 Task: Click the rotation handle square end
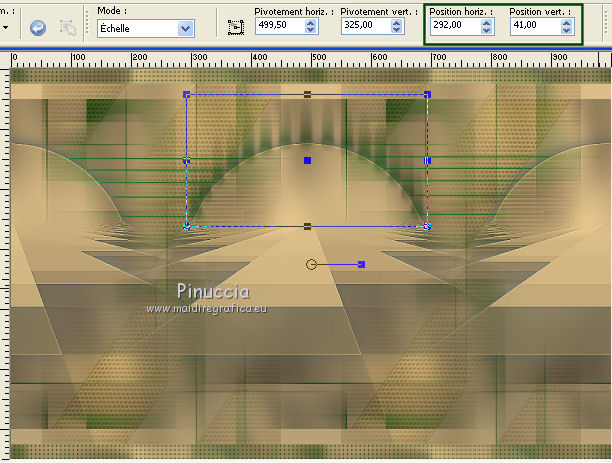pyautogui.click(x=361, y=265)
